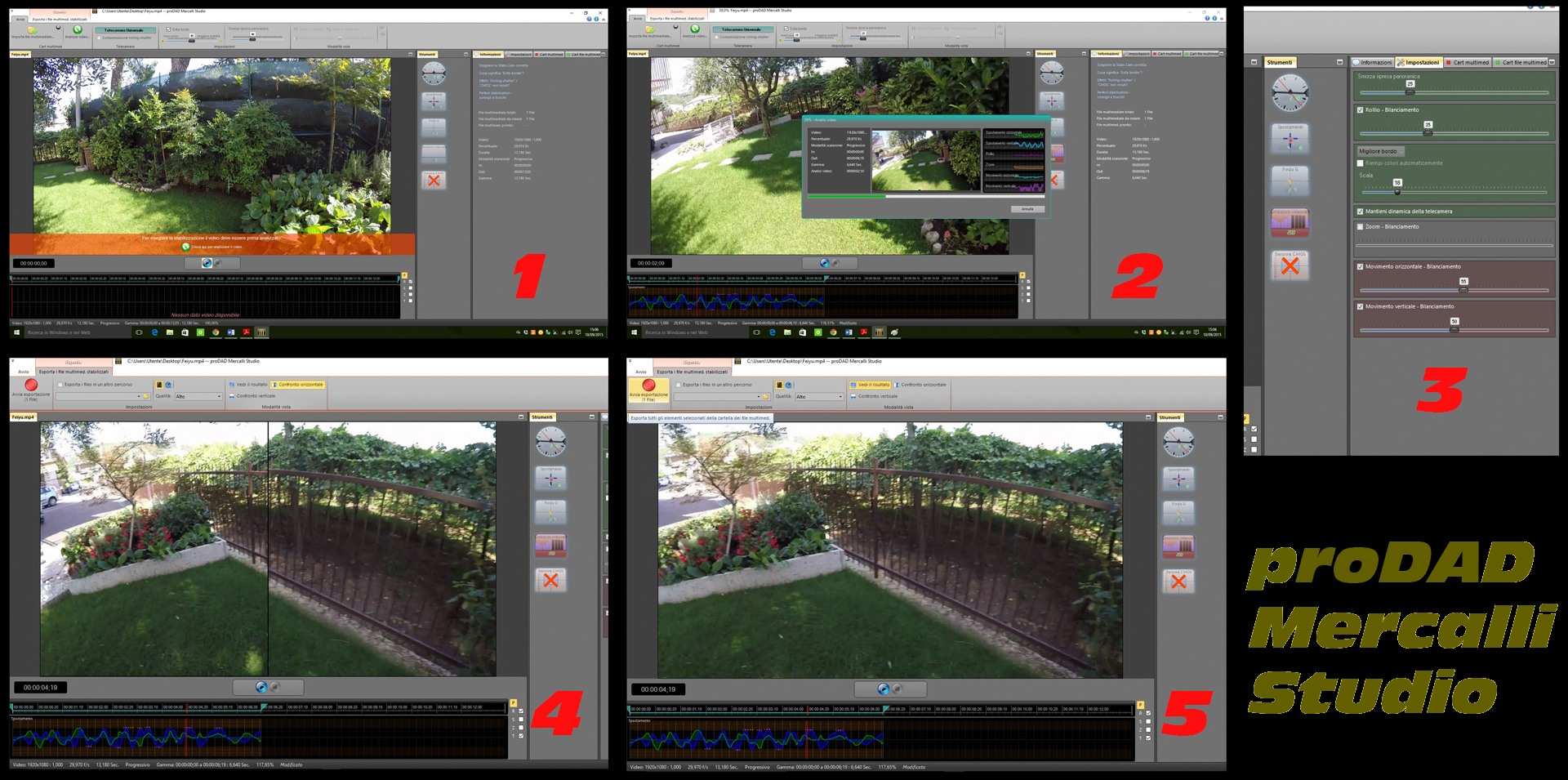Screen dimensions: 1568x780
Task: In screenshot 3, uncheck Rollio - Bilanciamento
Action: click(x=1361, y=109)
